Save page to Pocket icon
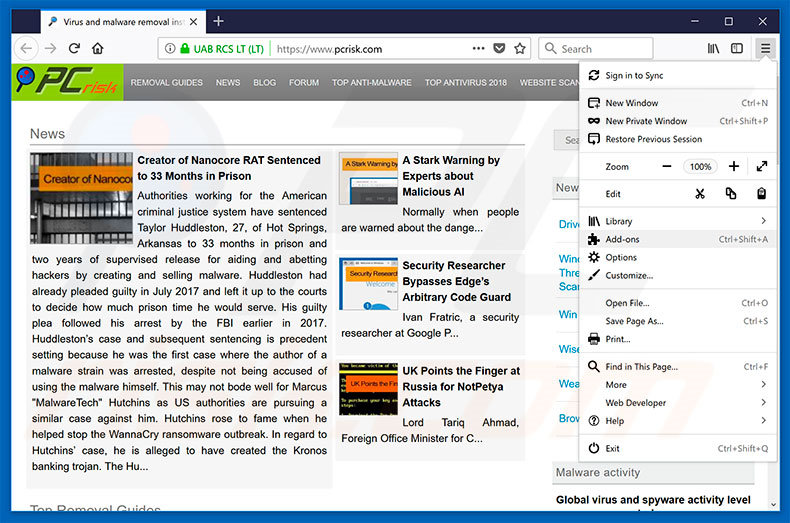790x523 pixels. click(499, 48)
